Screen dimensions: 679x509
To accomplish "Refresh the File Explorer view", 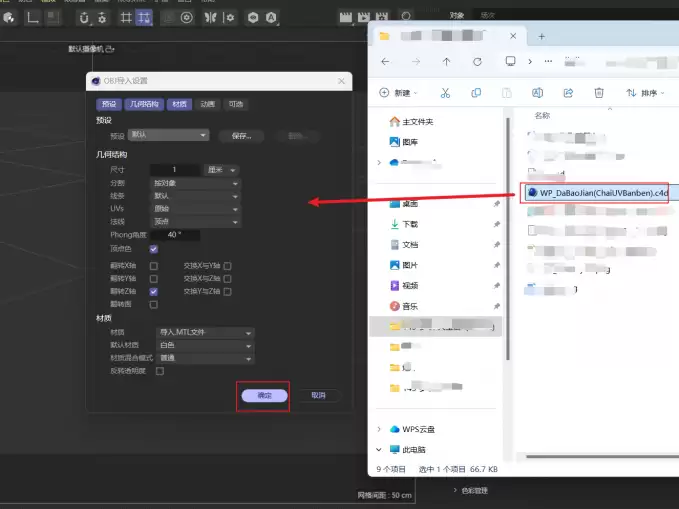I will 477,62.
